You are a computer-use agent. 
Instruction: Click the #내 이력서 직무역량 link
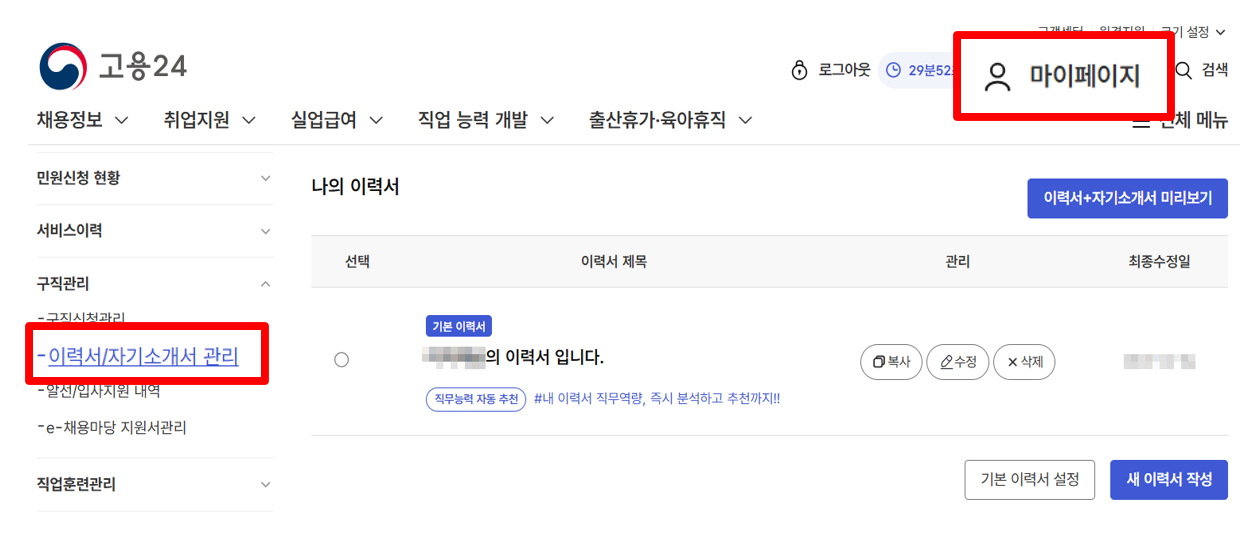point(657,399)
